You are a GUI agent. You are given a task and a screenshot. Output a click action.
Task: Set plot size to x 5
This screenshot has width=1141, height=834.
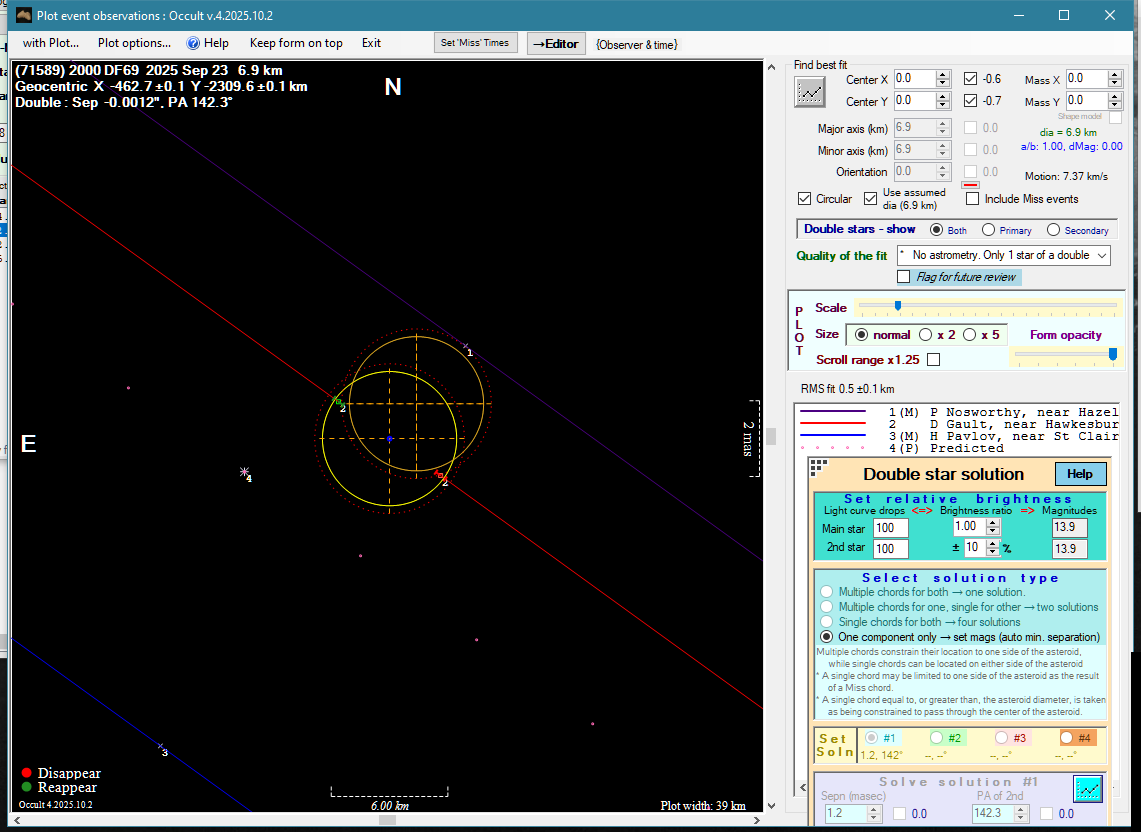coord(970,335)
